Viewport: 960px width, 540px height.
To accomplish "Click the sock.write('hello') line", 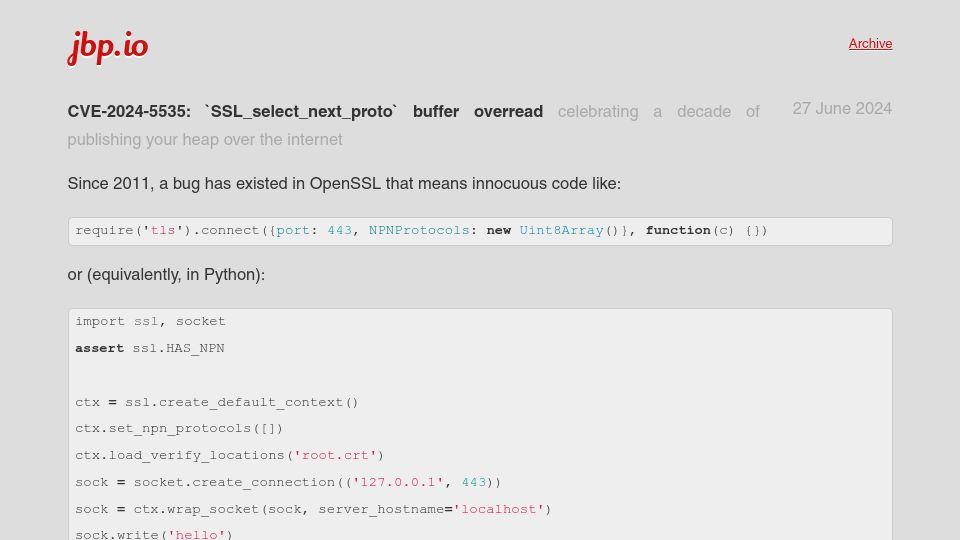I will tap(154, 534).
